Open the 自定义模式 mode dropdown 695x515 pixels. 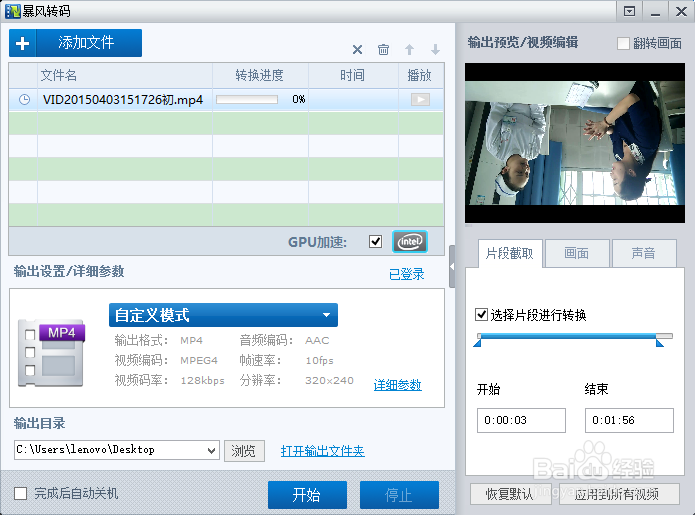[x=223, y=315]
